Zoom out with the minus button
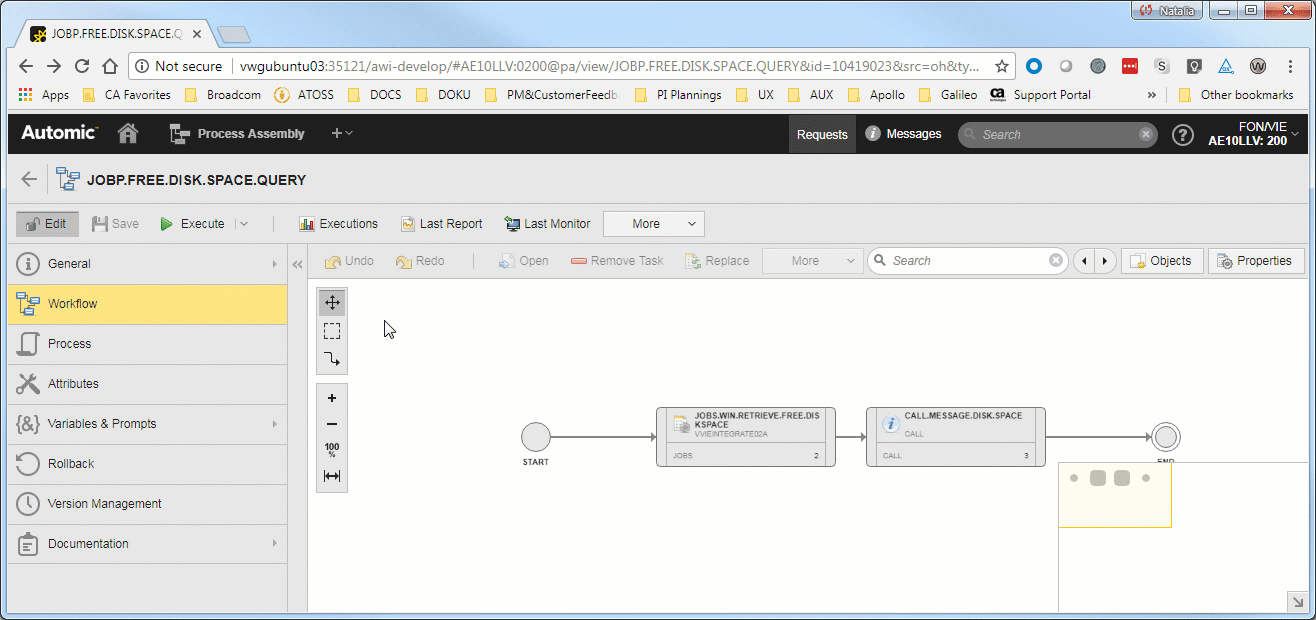 point(332,424)
